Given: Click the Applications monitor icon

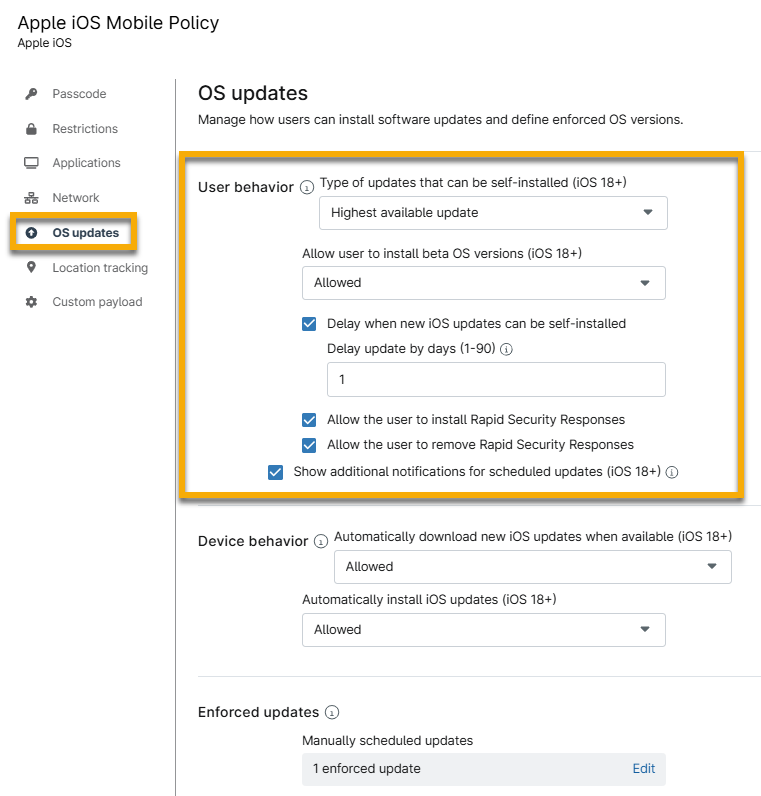Looking at the screenshot, I should [32, 163].
